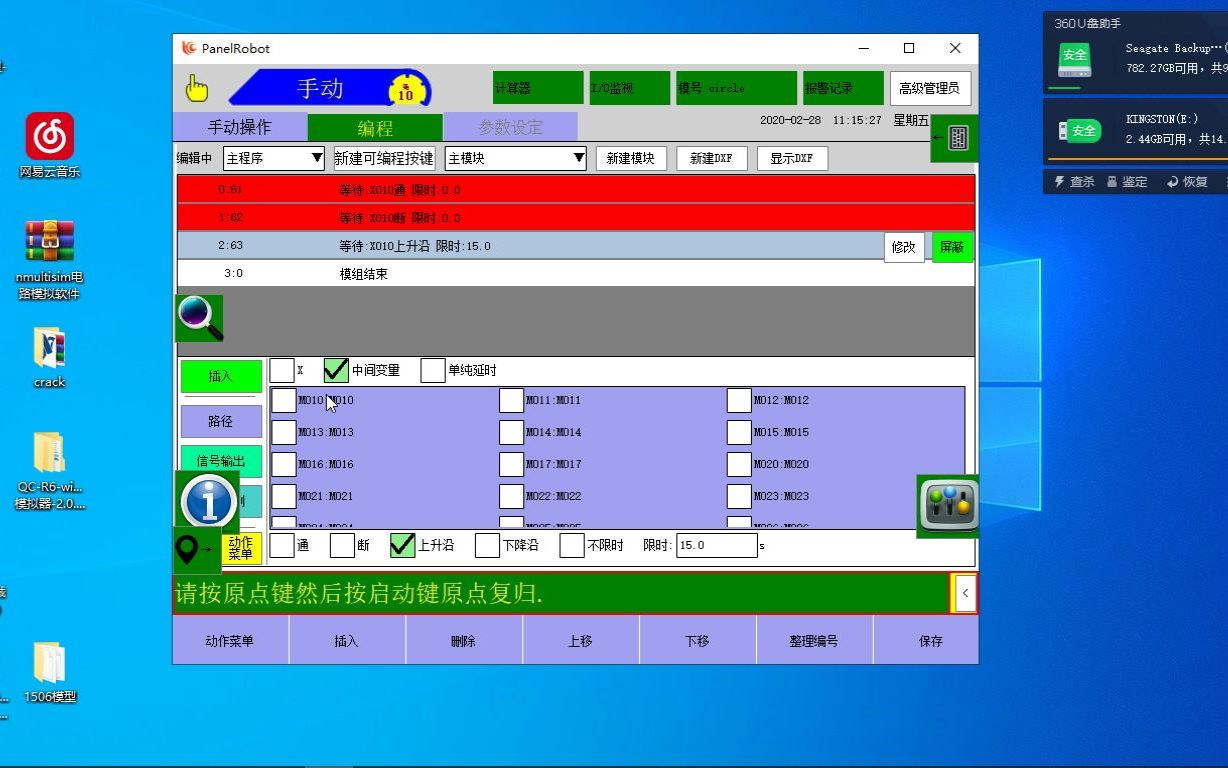Switch to the 手动操作 tab
Image resolution: width=1228 pixels, height=768 pixels.
(x=239, y=127)
